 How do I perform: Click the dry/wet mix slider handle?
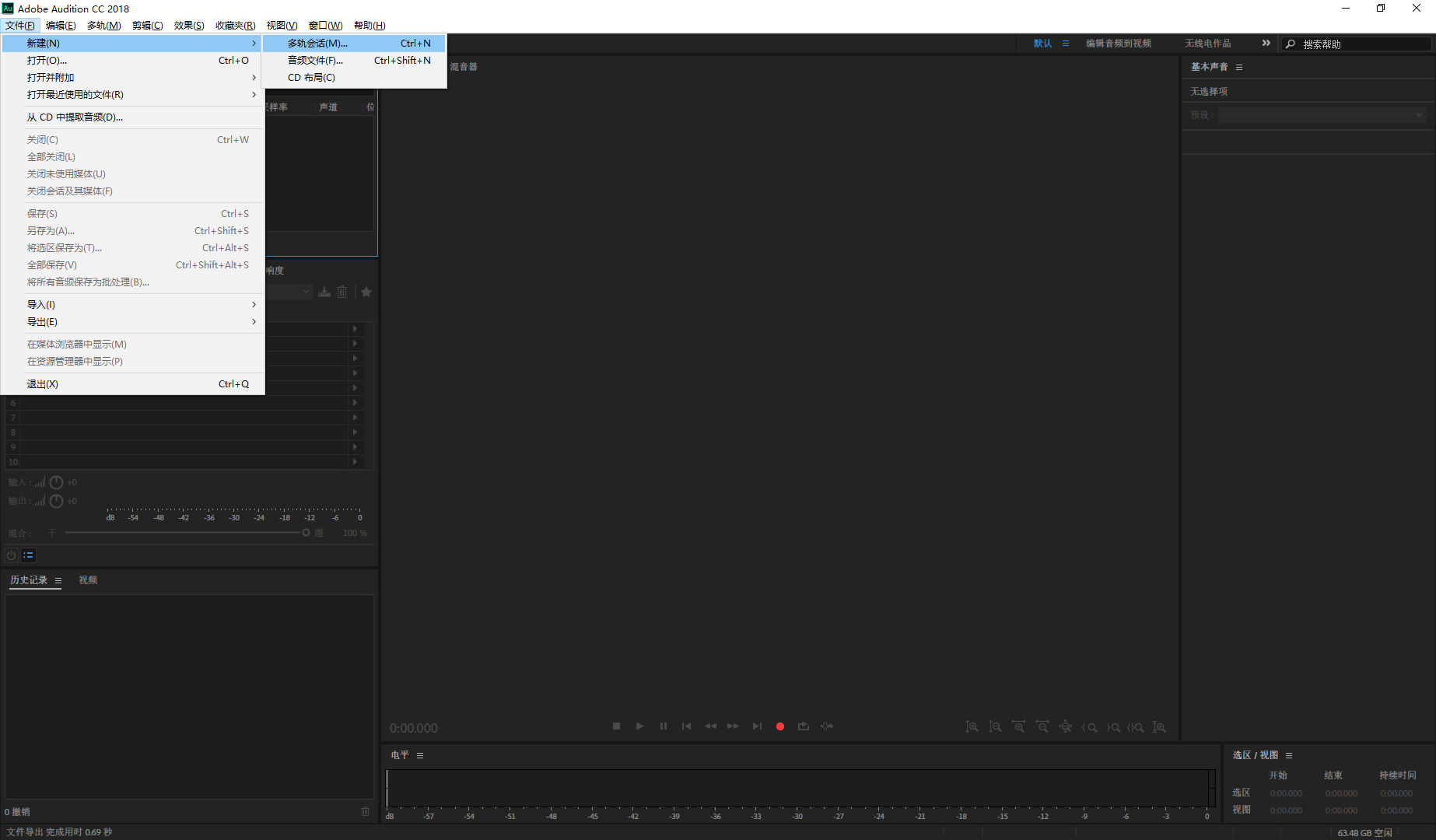pyautogui.click(x=306, y=533)
